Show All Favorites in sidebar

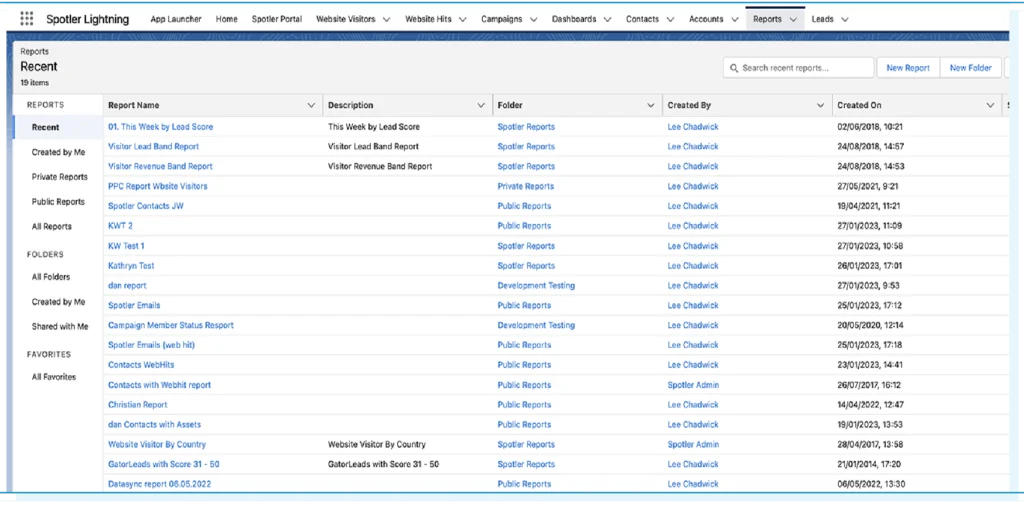(54, 377)
